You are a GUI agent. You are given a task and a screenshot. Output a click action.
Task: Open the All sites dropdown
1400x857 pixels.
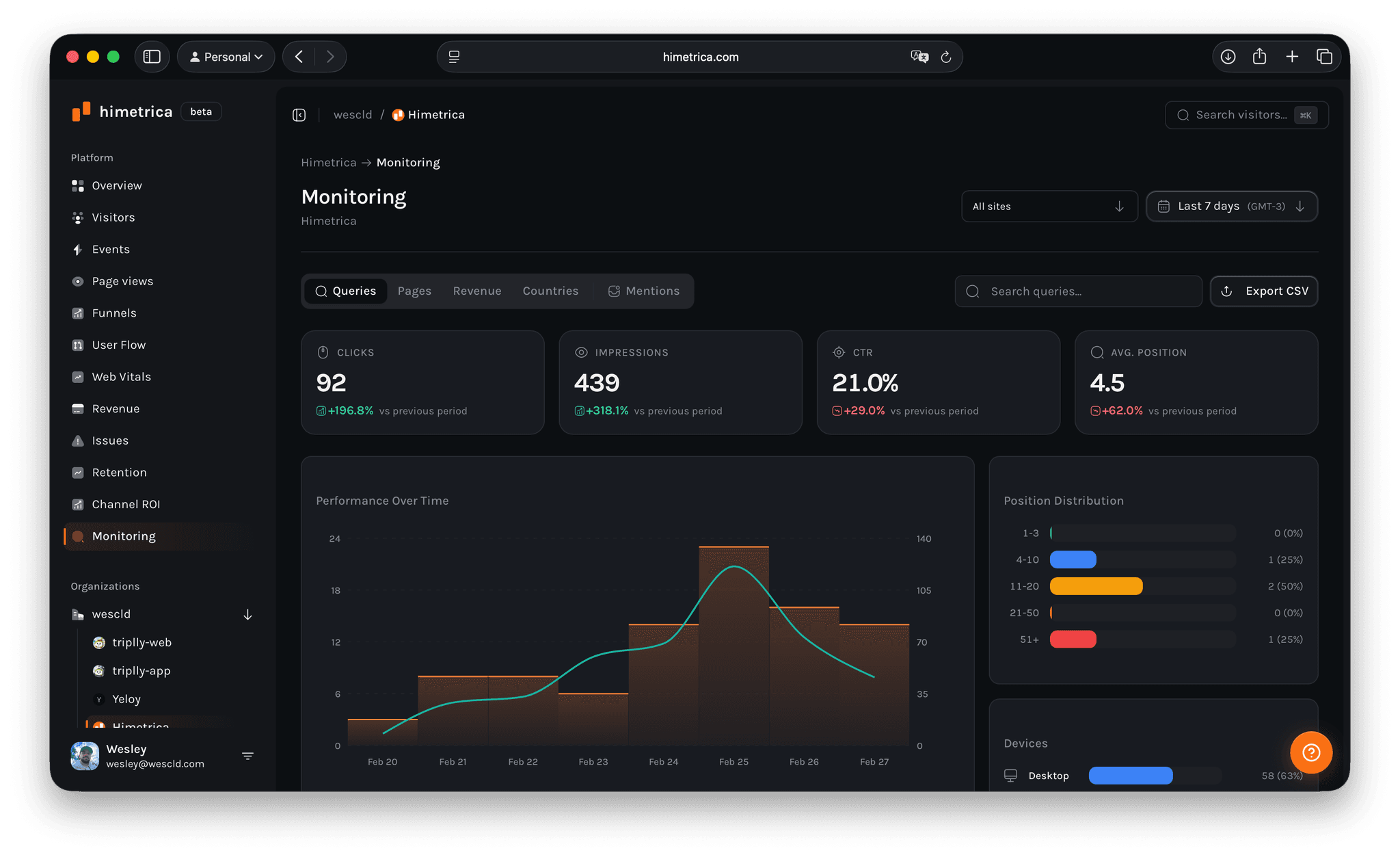1049,207
